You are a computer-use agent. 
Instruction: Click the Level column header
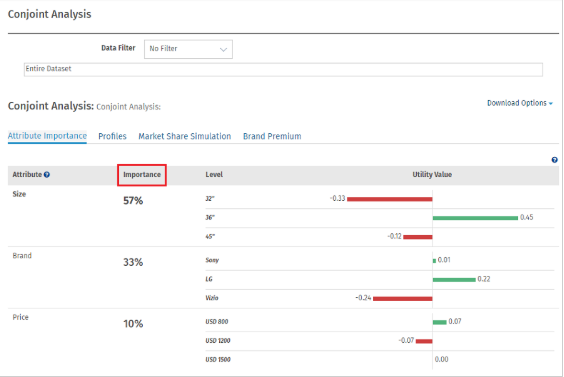click(x=214, y=175)
